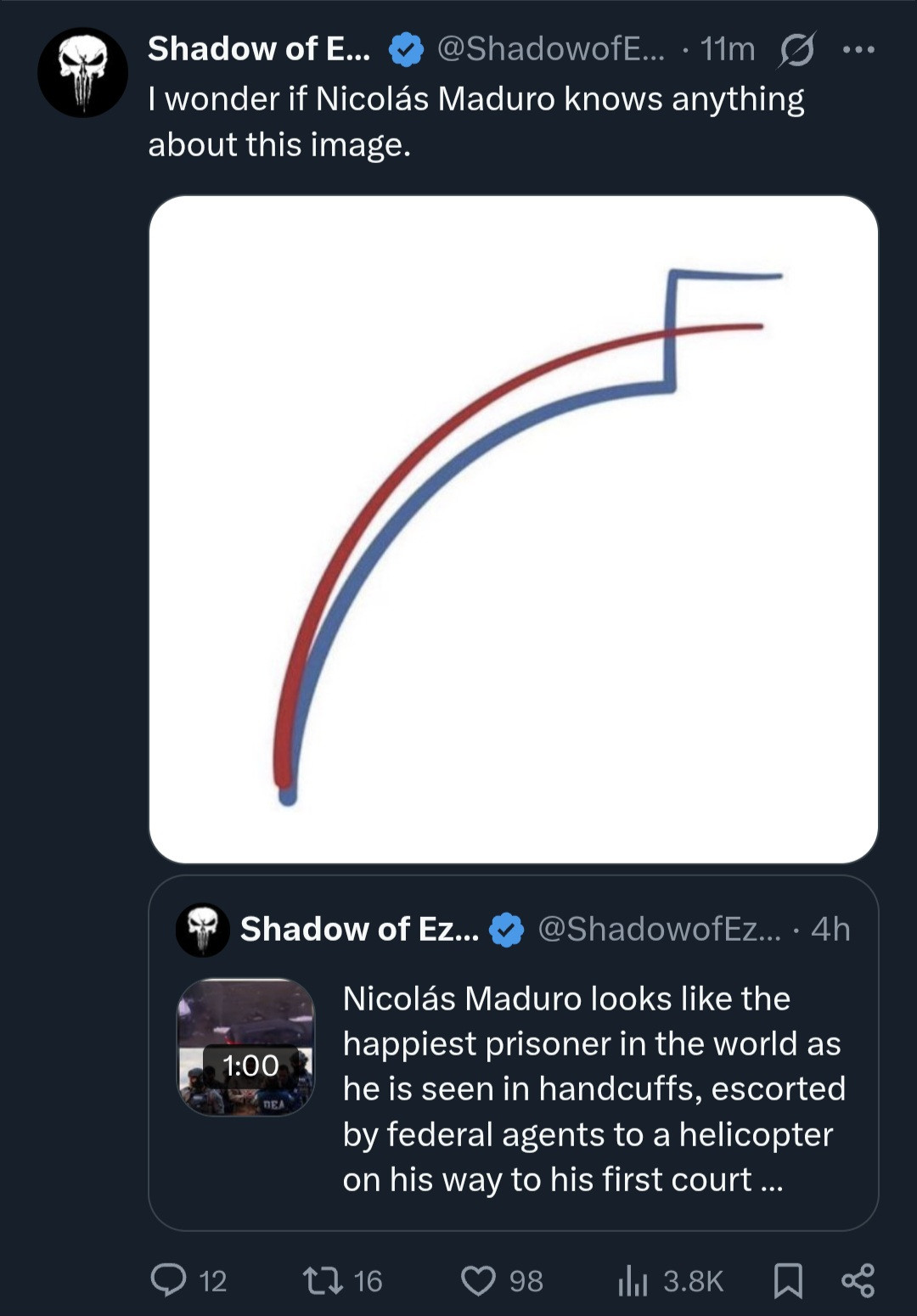Open the main author's display name
This screenshot has height=1316, width=917.
tap(259, 49)
